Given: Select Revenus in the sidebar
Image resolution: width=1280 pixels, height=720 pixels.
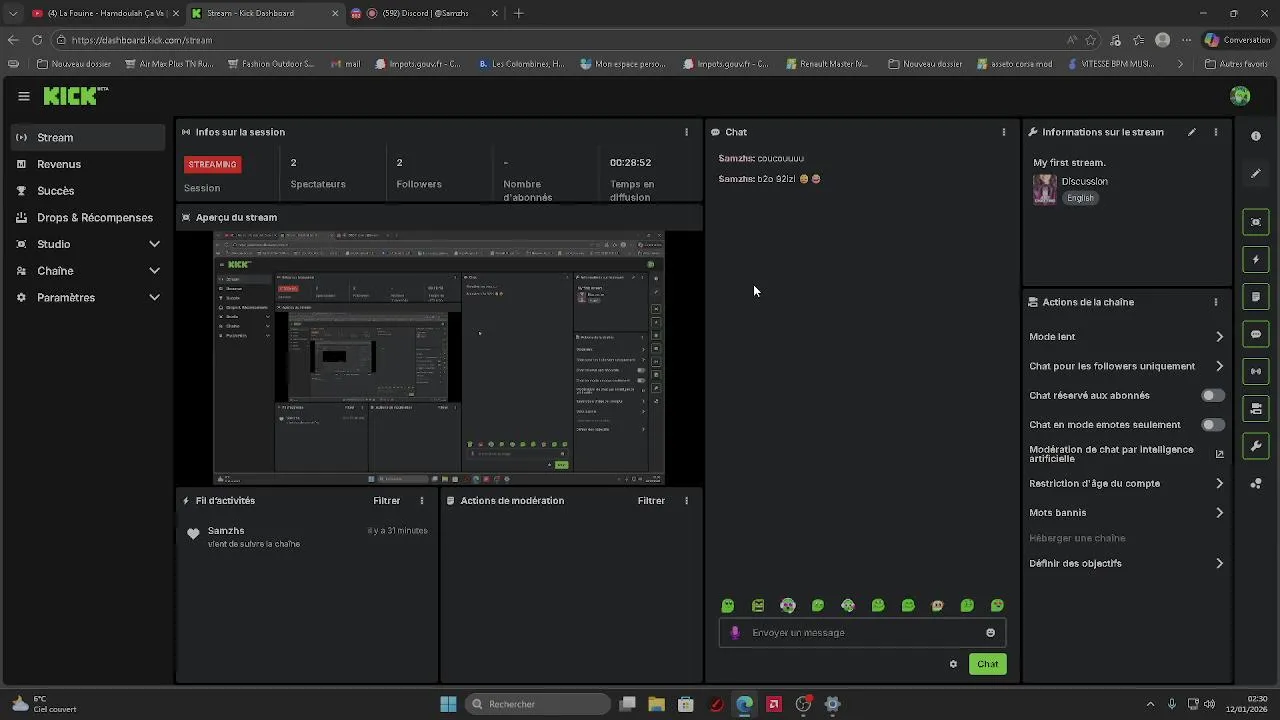Looking at the screenshot, I should click(x=88, y=164).
